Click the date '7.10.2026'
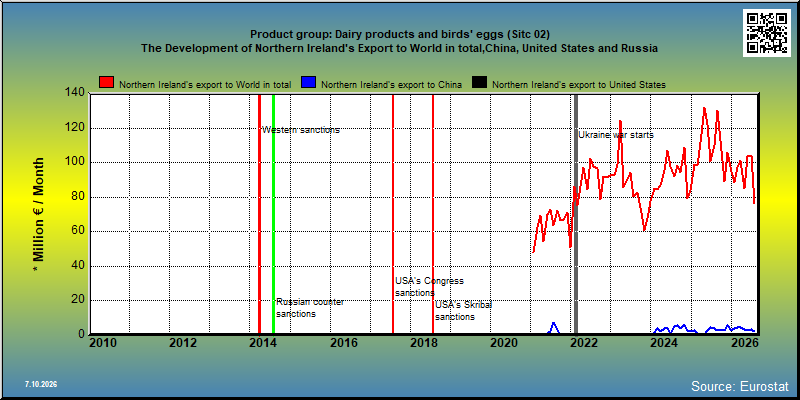Viewport: 800px width, 400px height. click(41, 384)
